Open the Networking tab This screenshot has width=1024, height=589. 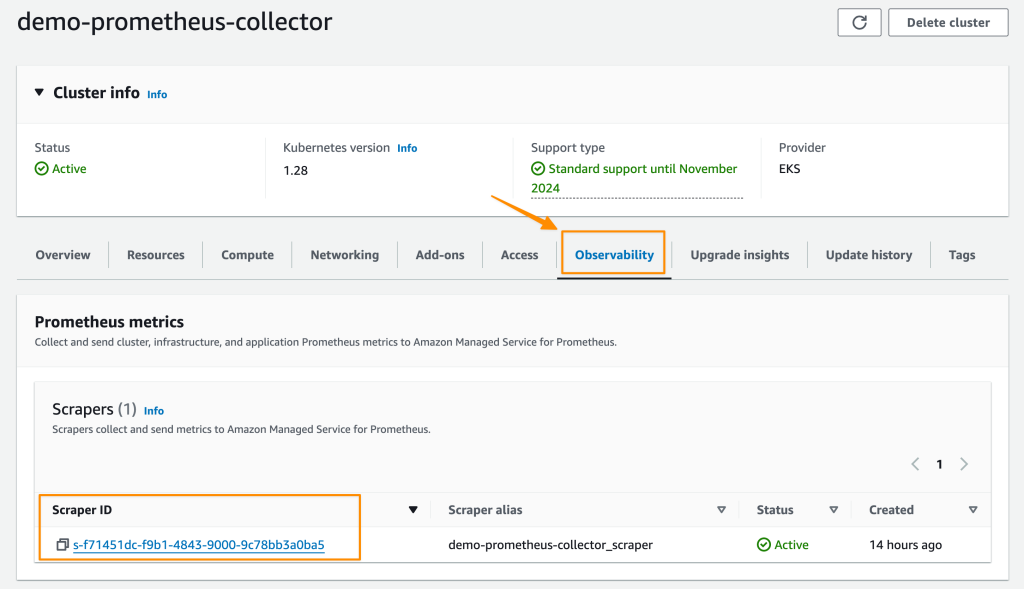coord(344,255)
